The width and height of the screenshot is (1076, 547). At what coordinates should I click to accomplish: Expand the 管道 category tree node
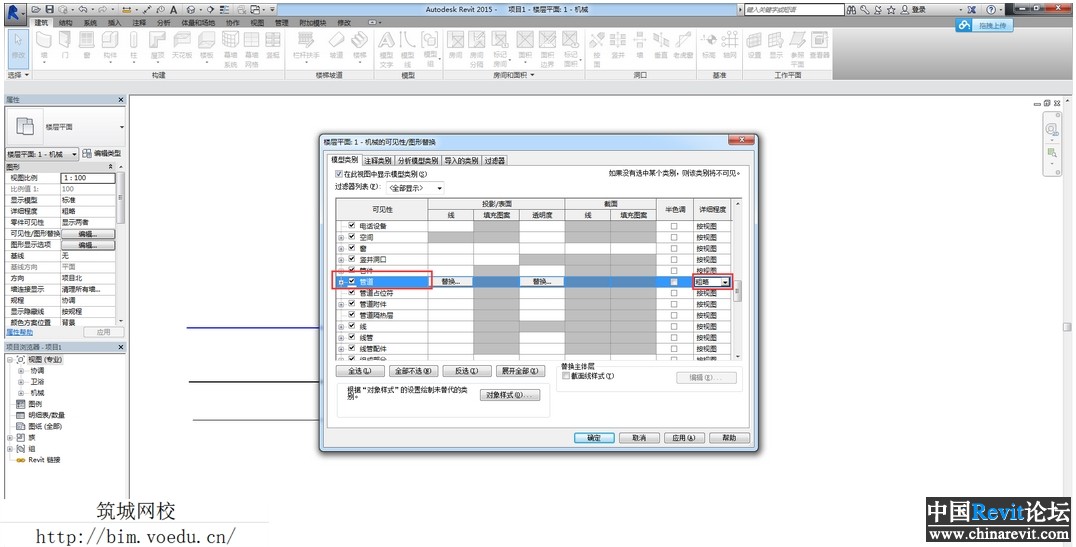click(x=341, y=282)
